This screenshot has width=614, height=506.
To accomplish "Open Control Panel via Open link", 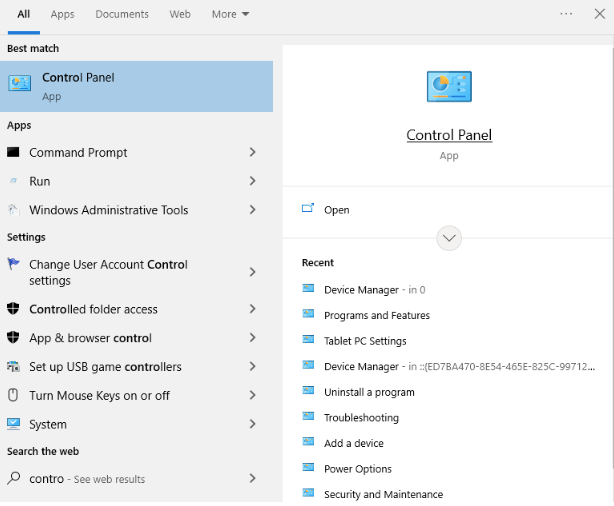I will (336, 210).
